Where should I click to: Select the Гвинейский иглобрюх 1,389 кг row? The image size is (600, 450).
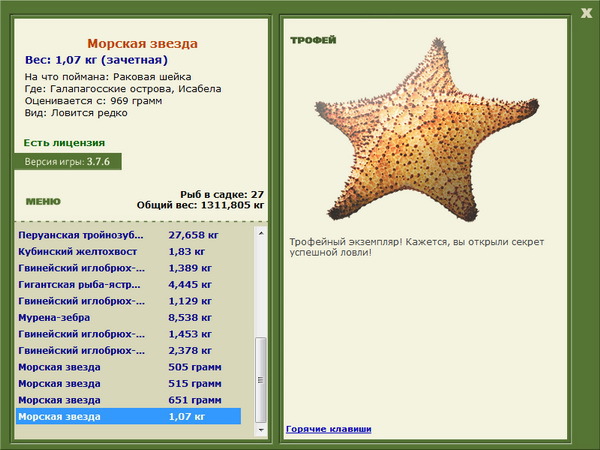point(129,268)
